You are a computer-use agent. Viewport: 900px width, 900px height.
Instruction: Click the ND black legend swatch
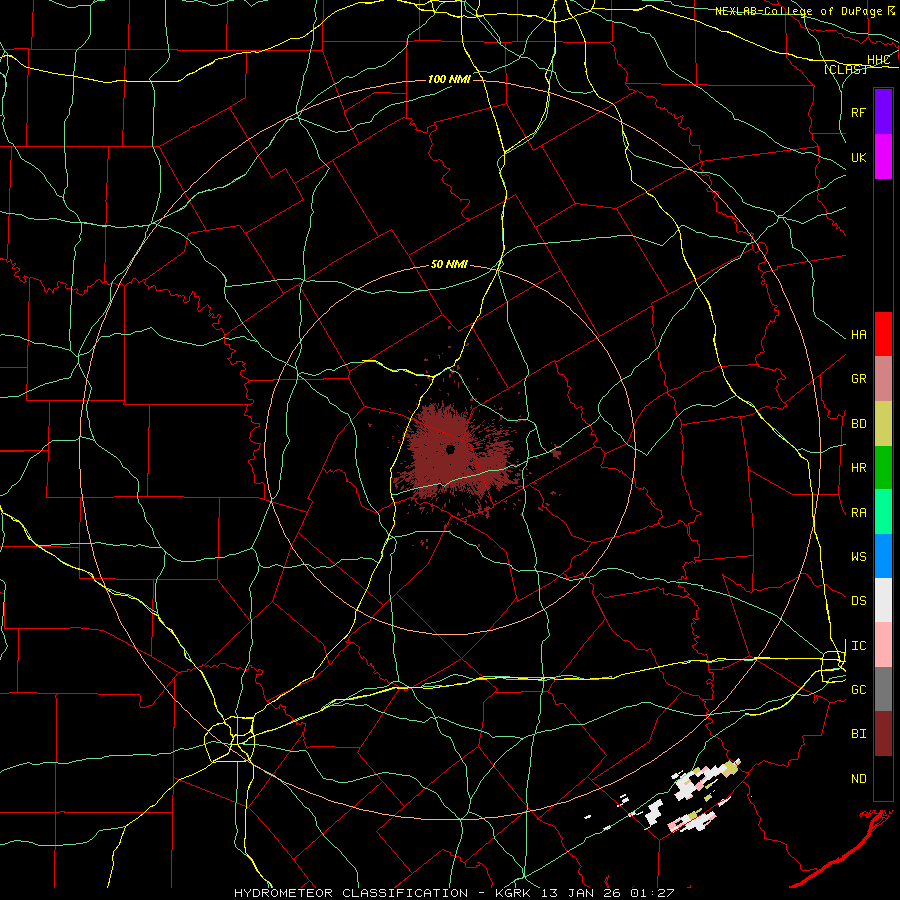883,778
